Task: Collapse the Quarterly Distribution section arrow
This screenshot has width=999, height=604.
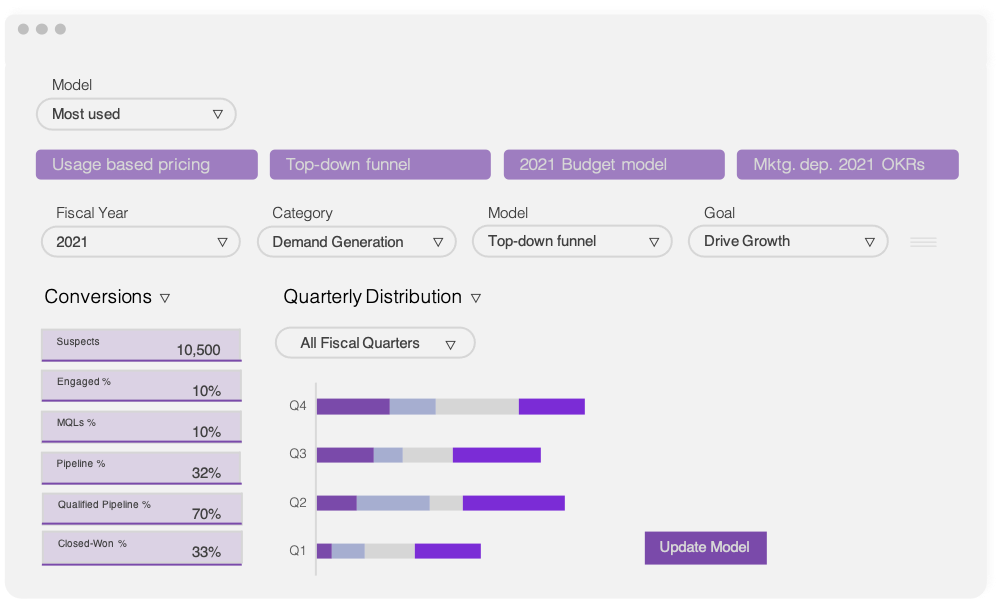Action: 476,298
